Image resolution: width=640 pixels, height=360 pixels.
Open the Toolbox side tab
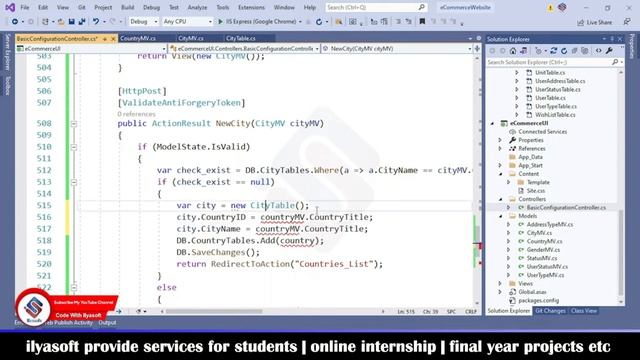7,85
